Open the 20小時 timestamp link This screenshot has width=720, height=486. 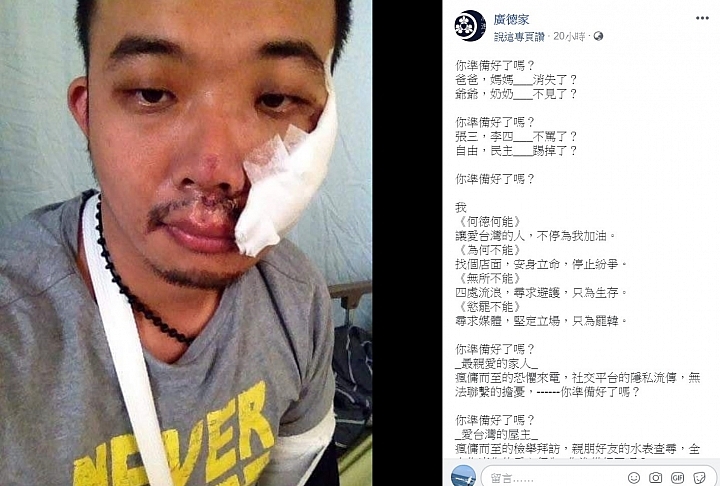569,37
